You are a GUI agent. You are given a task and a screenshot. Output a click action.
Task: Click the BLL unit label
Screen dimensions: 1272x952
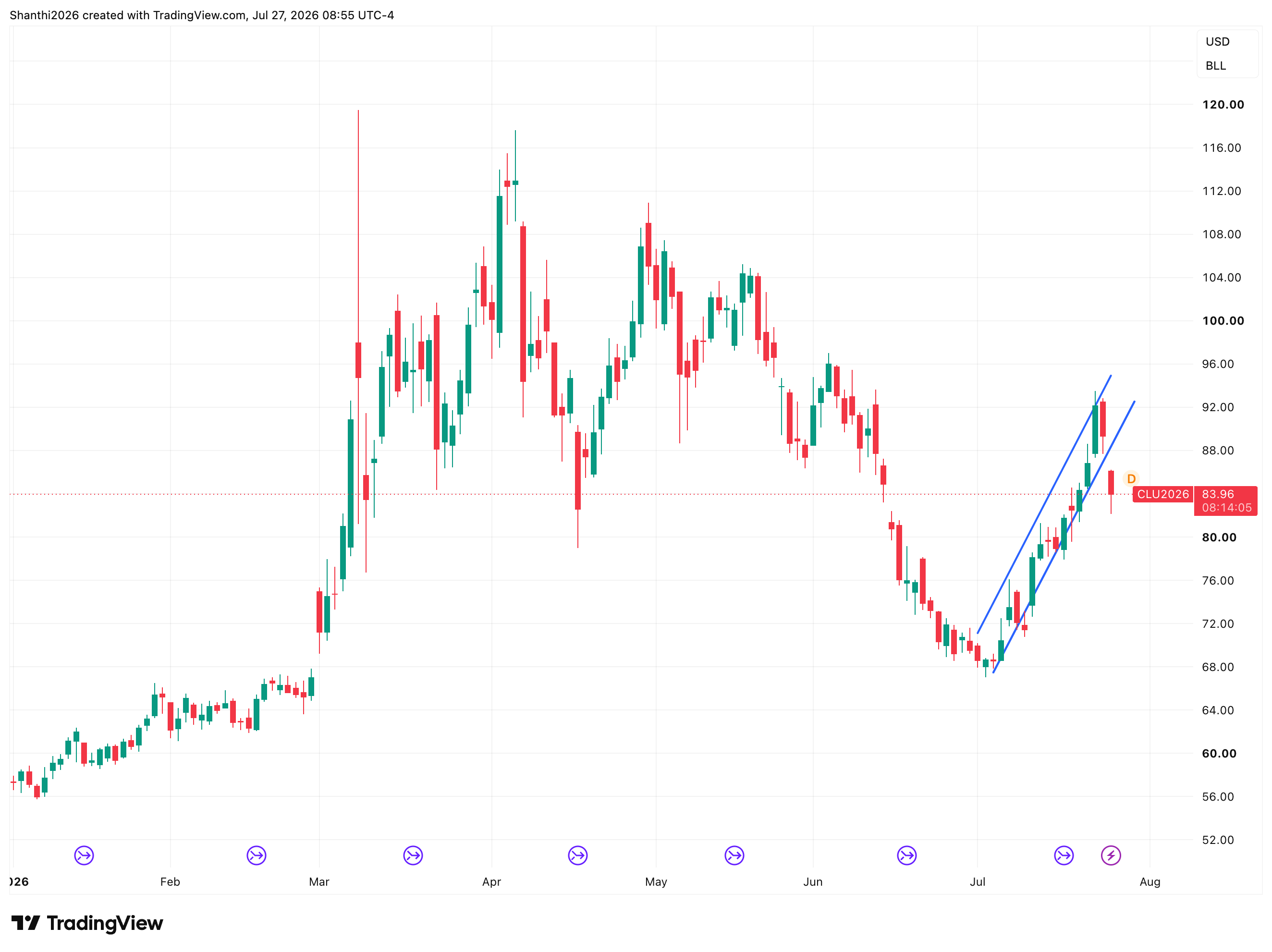1216,66
